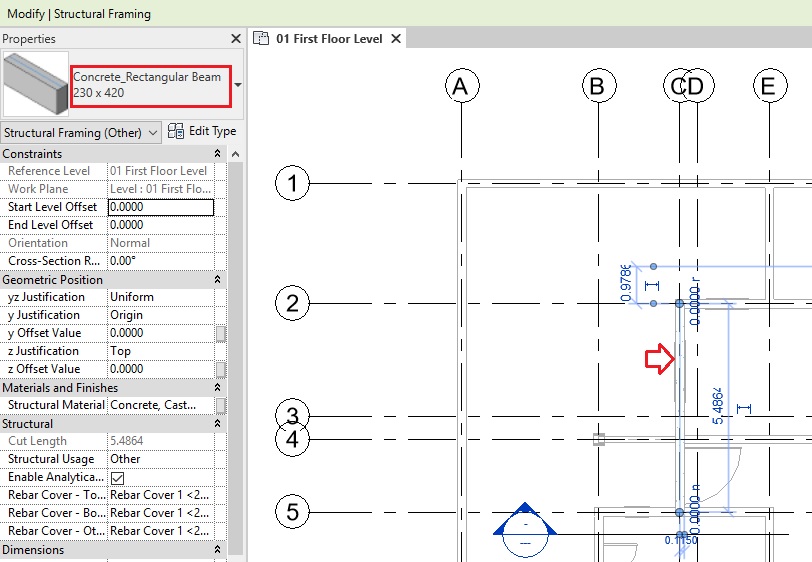Collapse the Constraints section
Viewport: 812px width, 562px height.
point(217,154)
